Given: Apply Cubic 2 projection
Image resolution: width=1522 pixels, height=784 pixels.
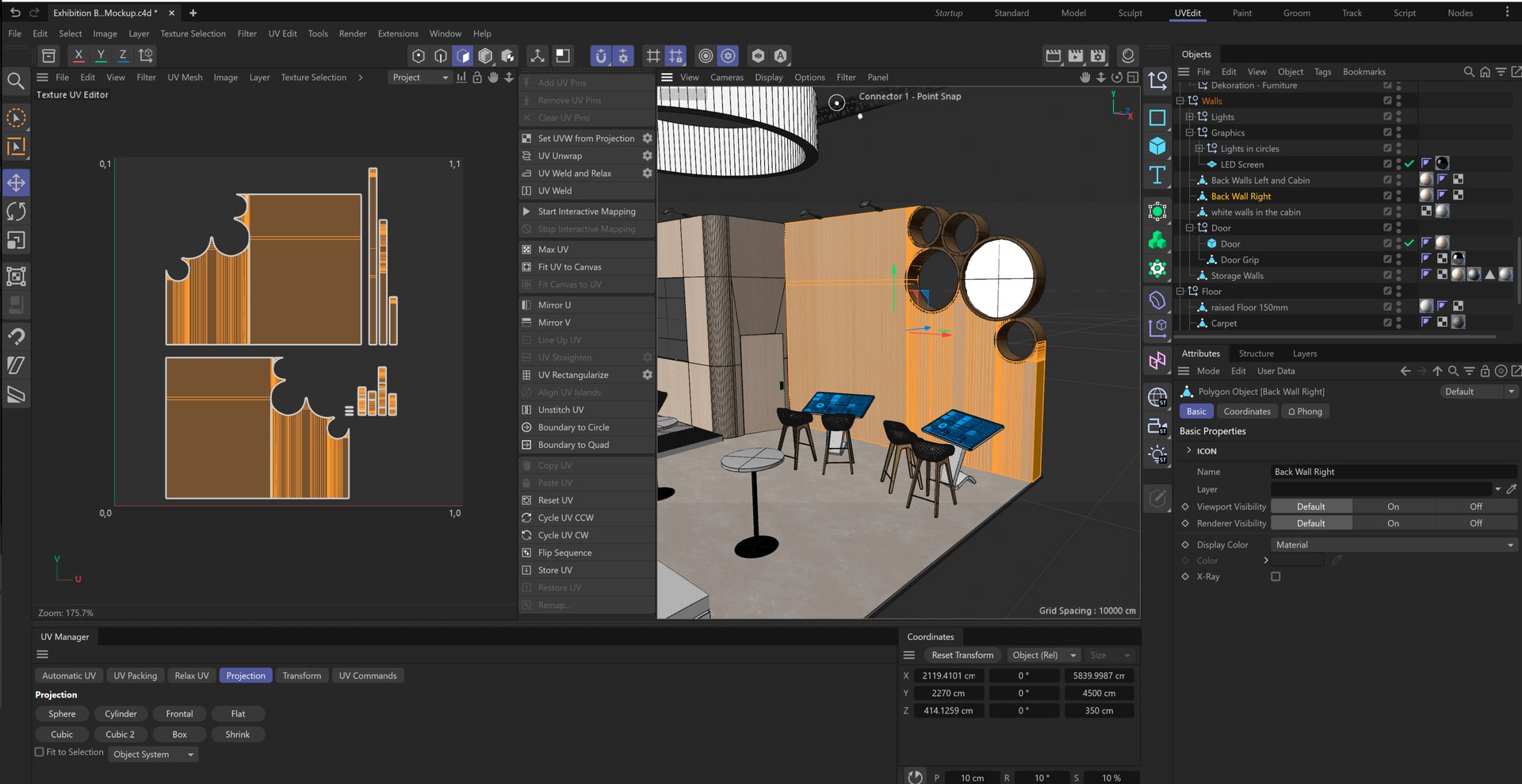Looking at the screenshot, I should 120,734.
